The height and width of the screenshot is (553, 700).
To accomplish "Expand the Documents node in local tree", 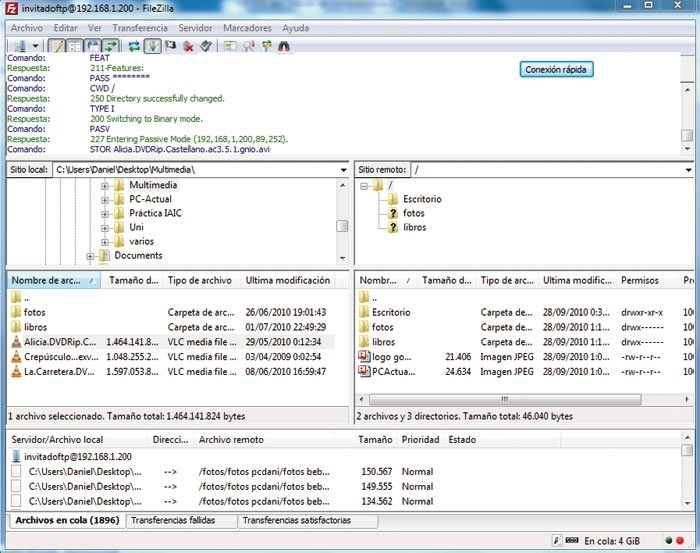I will (x=90, y=256).
